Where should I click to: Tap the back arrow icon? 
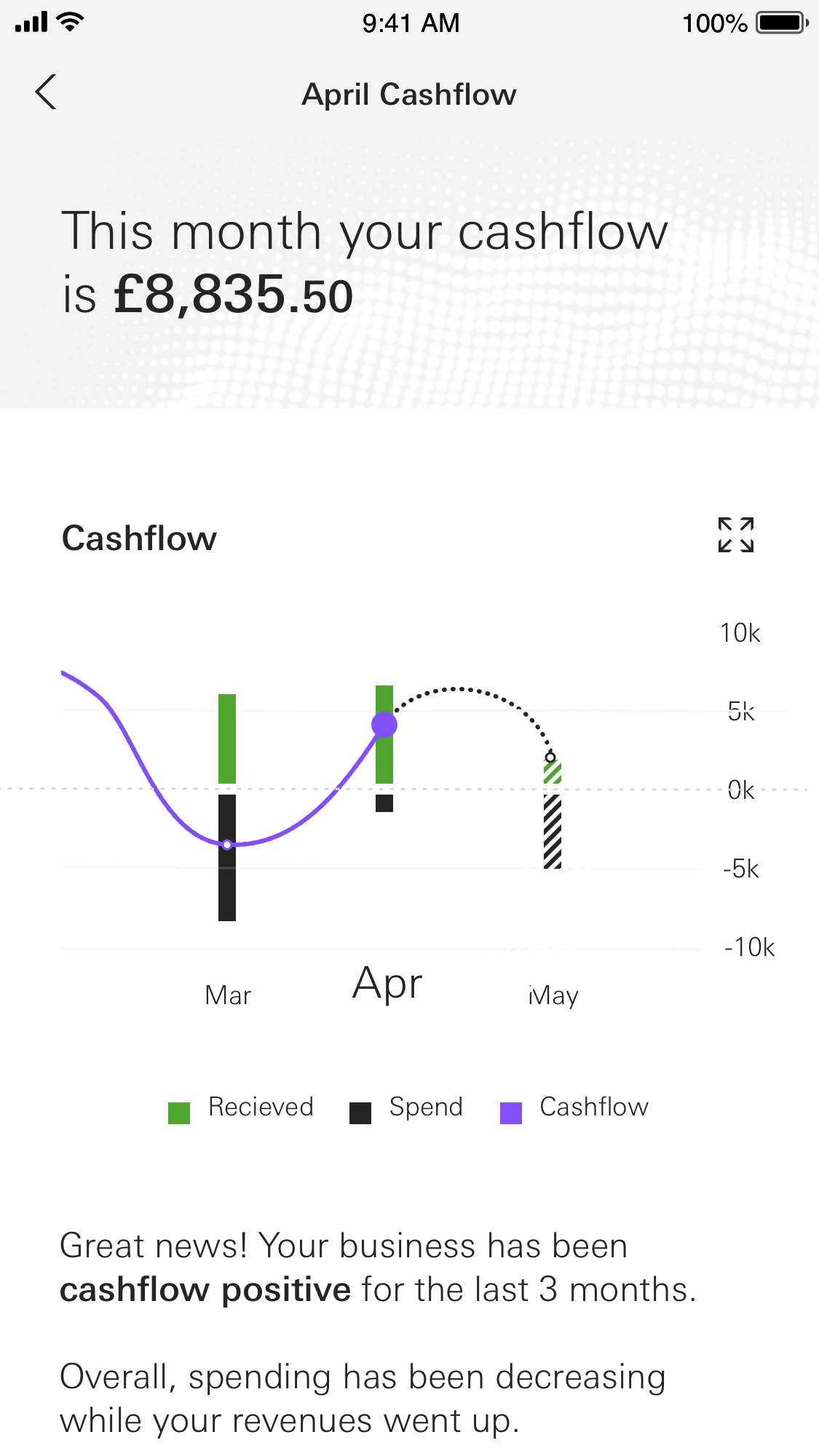point(46,92)
